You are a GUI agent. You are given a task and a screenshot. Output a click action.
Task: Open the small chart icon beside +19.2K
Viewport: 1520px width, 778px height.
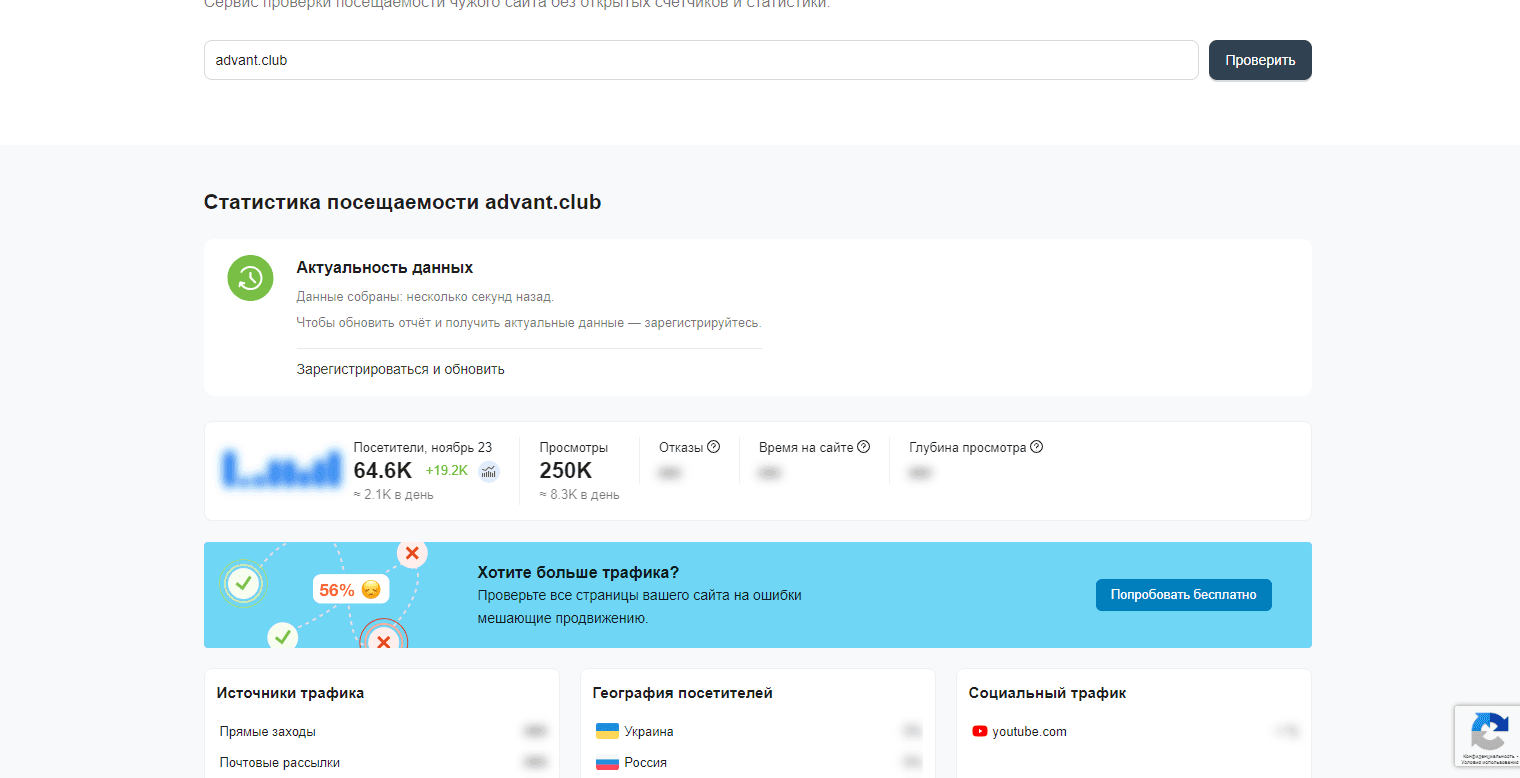point(489,472)
